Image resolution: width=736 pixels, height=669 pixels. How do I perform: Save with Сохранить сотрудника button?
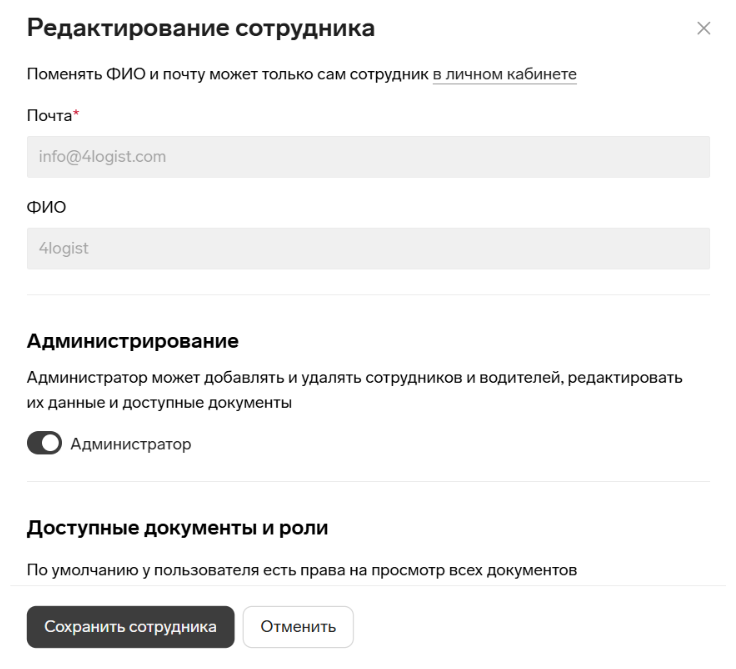pyautogui.click(x=130, y=626)
